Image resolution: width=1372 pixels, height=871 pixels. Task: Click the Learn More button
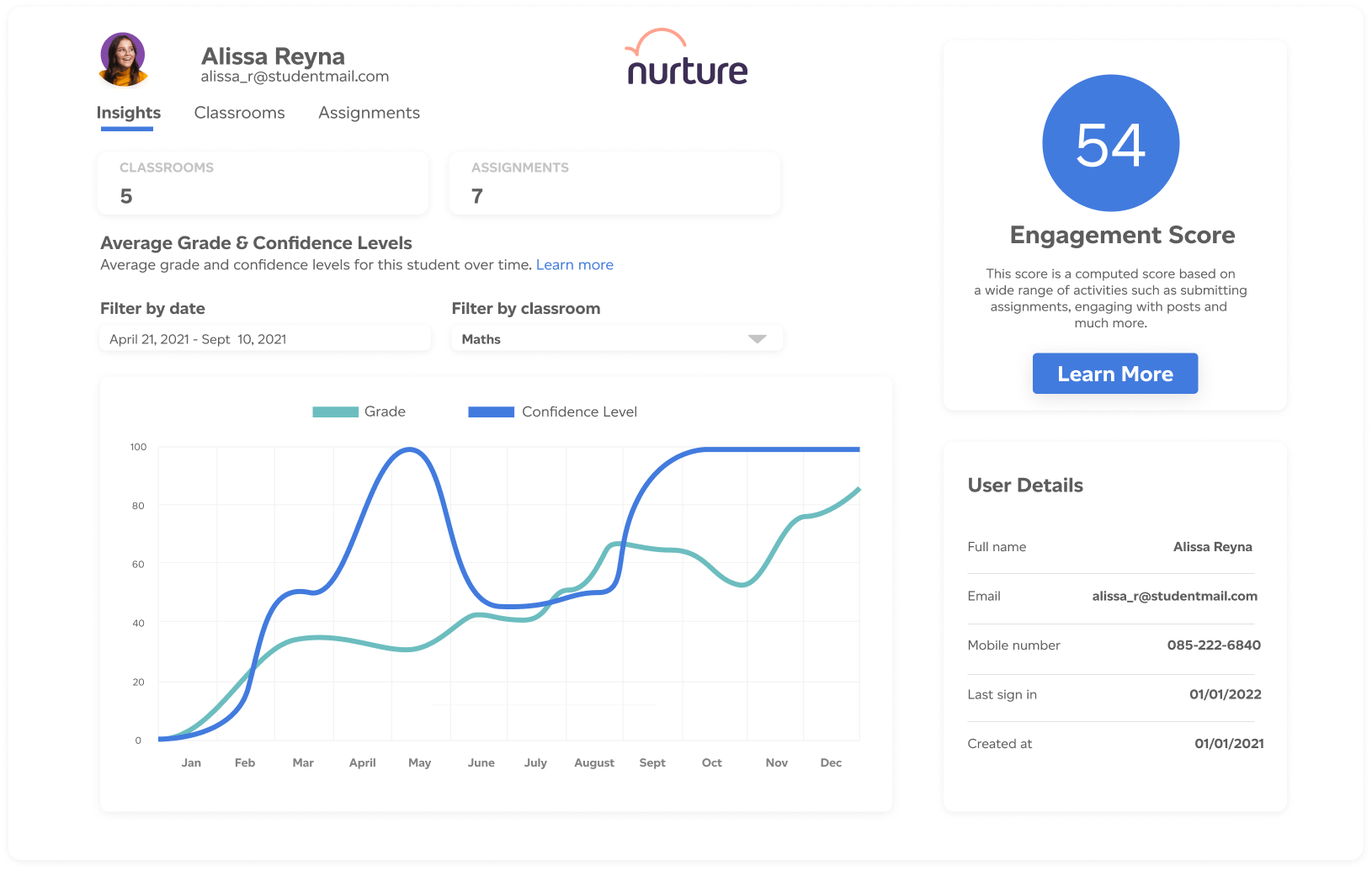(x=1115, y=374)
